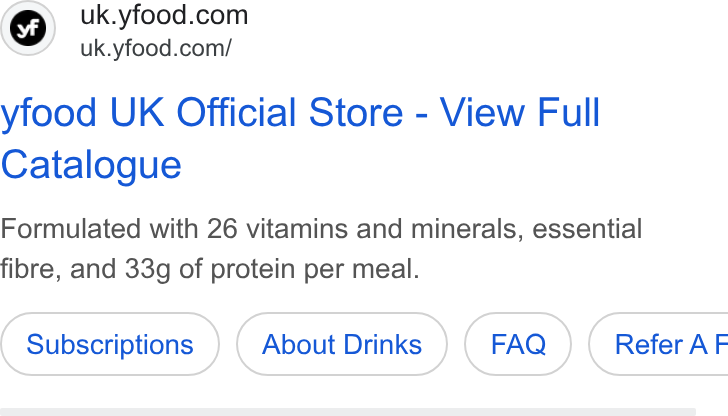The width and height of the screenshot is (728, 416).
Task: Click the Official Store words in the title
Action: [290, 112]
